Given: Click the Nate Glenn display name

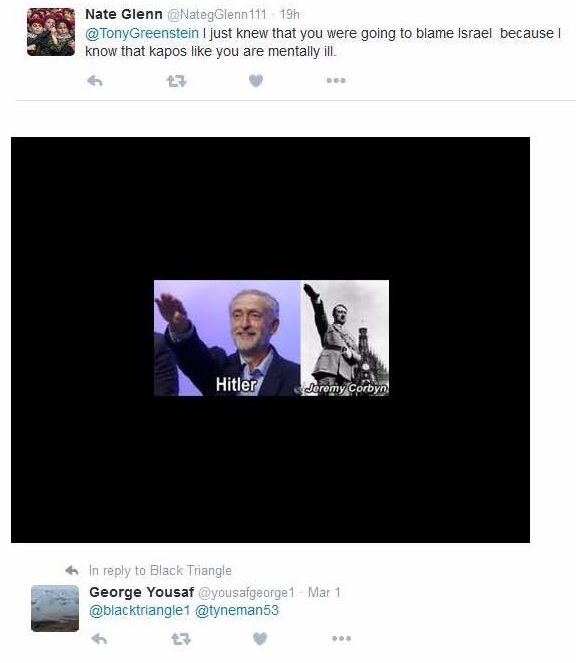Looking at the screenshot, I should tap(123, 14).
